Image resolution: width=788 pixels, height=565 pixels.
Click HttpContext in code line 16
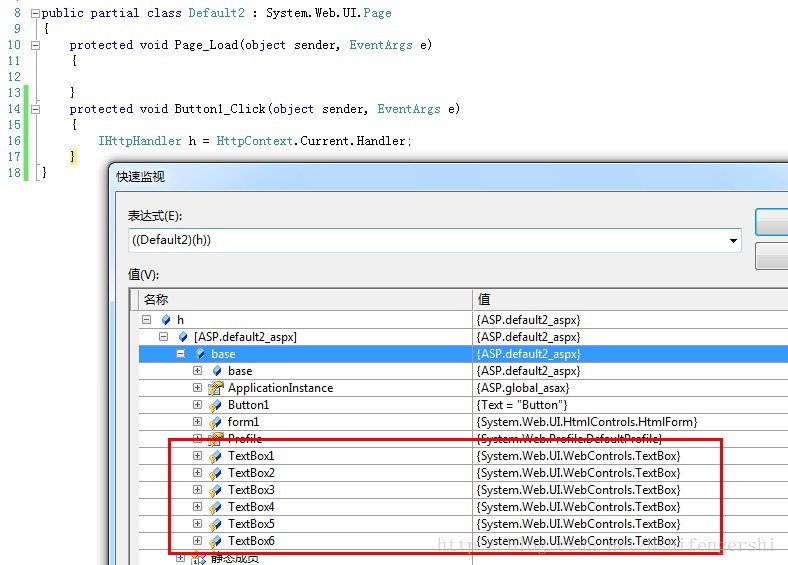coord(254,141)
